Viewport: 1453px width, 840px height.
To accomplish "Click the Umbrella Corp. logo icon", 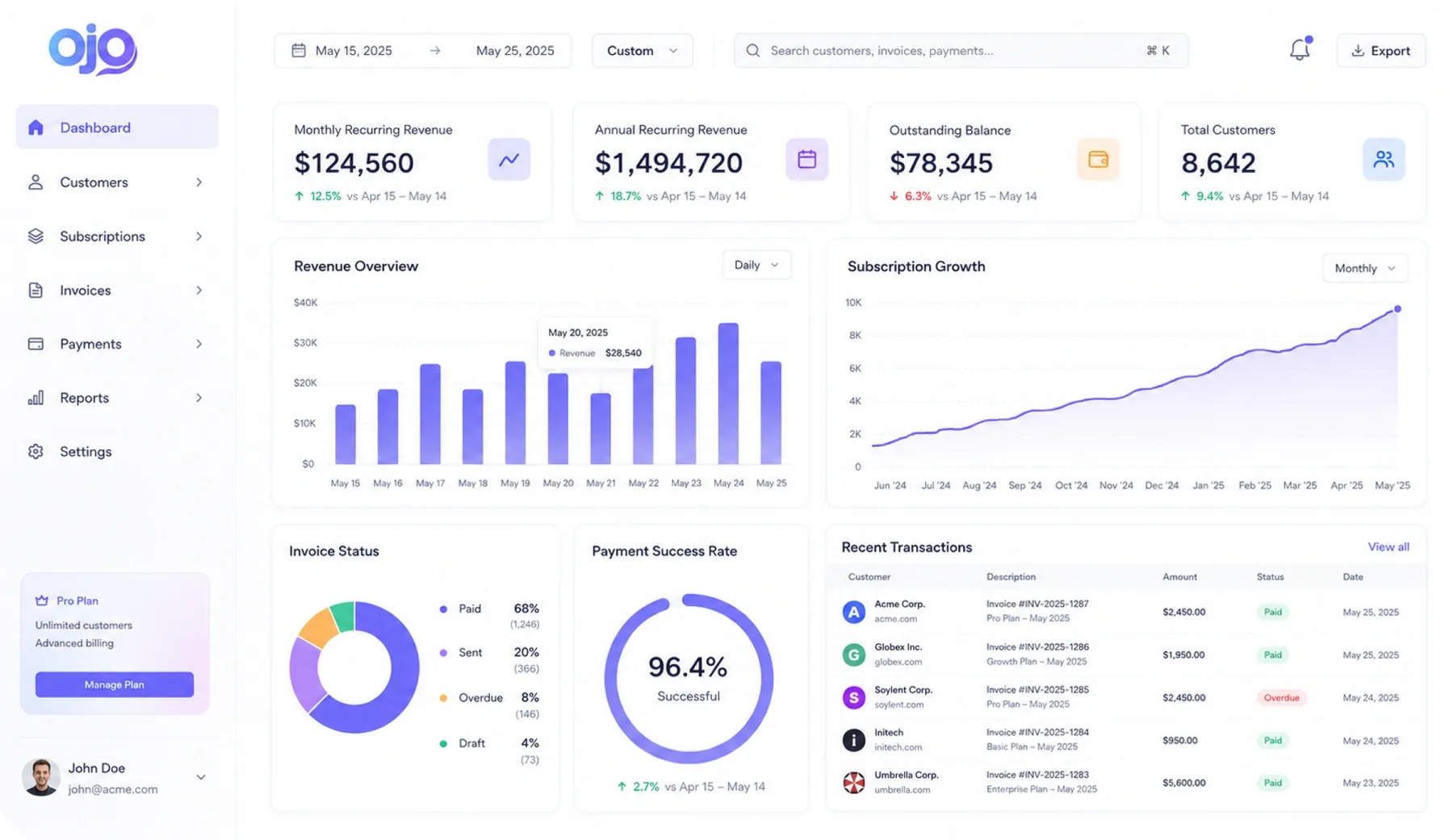I will (x=853, y=783).
